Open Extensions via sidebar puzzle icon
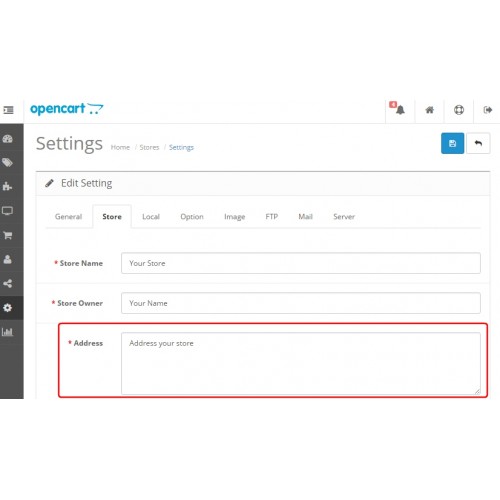 (7, 186)
